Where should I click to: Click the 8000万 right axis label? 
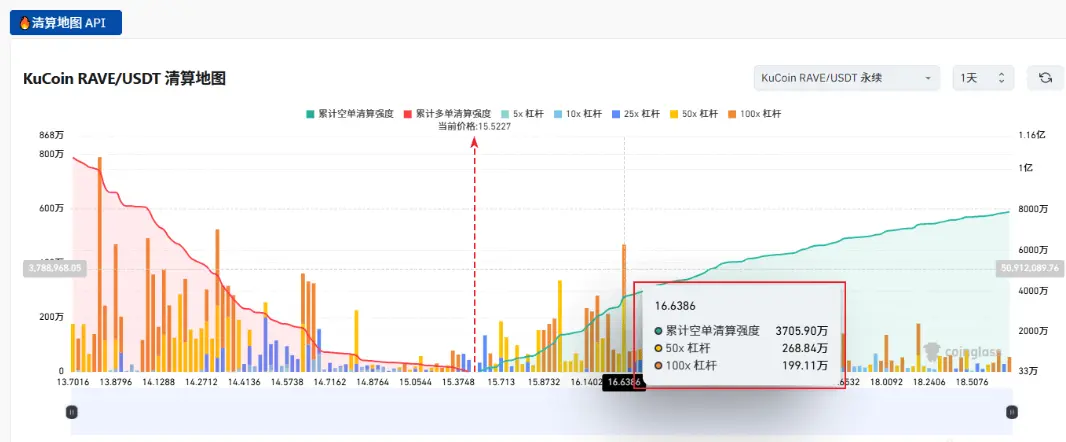(x=1033, y=209)
